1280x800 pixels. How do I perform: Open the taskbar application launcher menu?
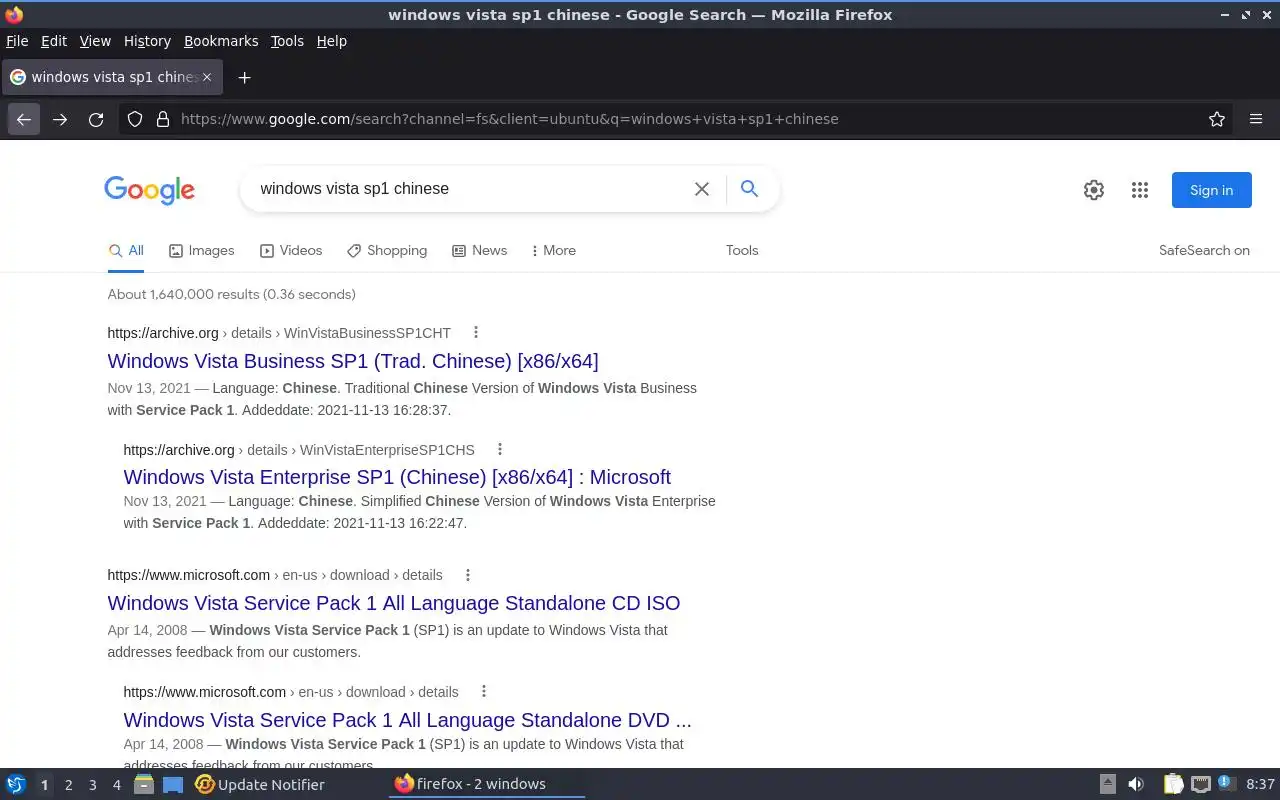point(16,785)
